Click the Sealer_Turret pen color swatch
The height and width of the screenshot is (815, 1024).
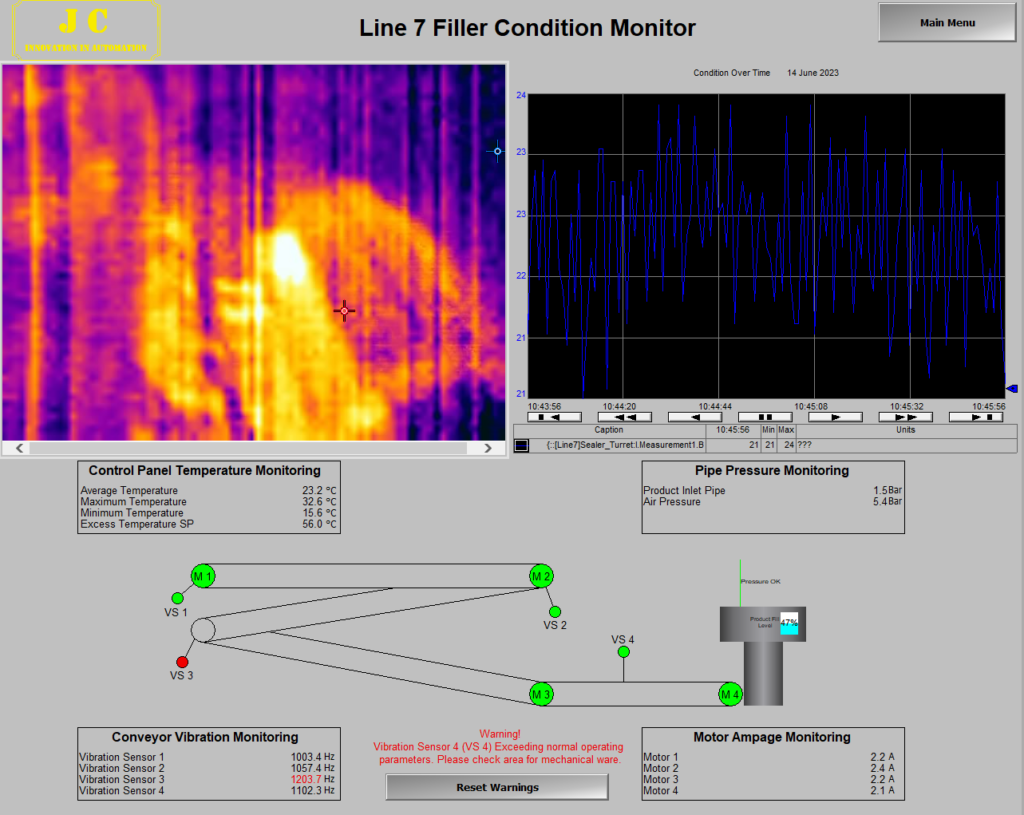point(521,445)
